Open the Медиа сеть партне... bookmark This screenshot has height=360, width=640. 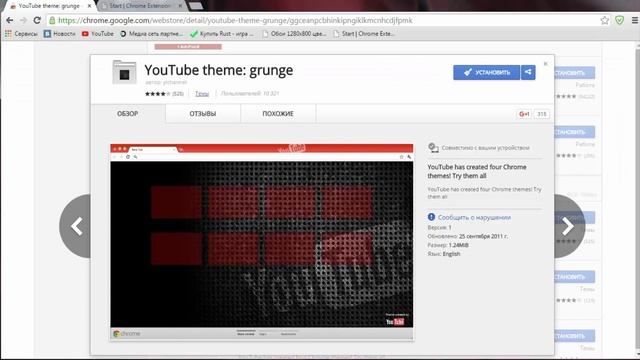coord(151,34)
